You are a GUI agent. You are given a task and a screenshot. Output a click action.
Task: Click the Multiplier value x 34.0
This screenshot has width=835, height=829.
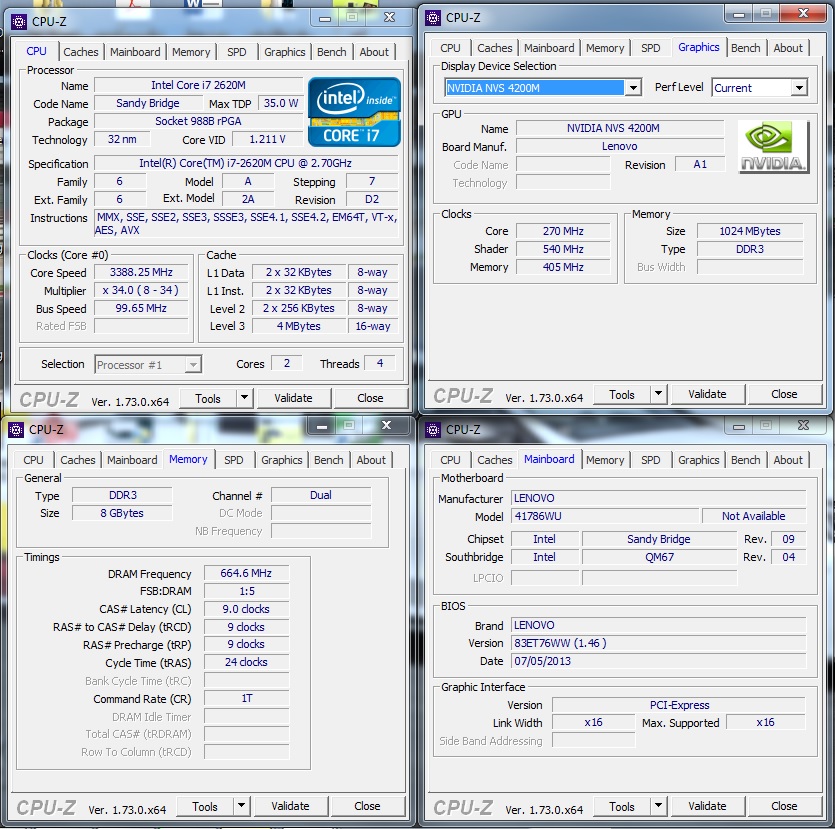point(141,290)
